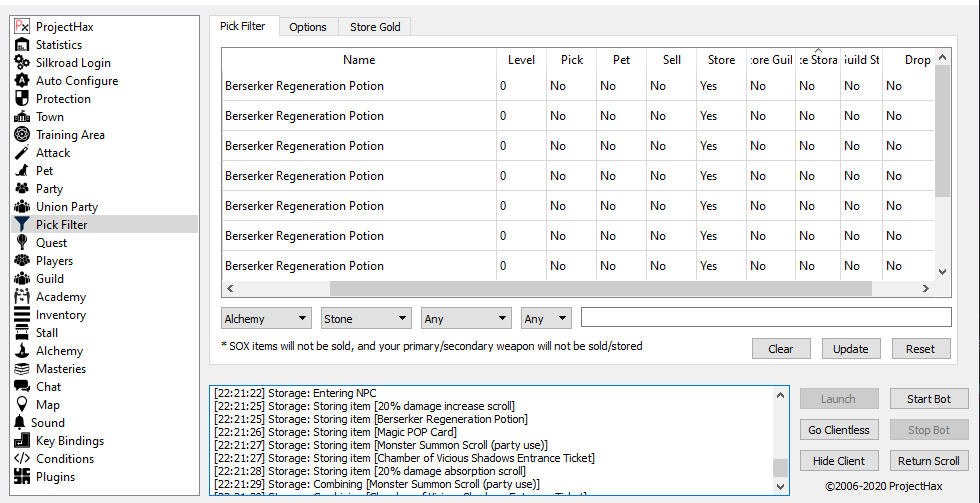
Task: Open the narrow Any dropdown beside search field
Action: pos(546,319)
